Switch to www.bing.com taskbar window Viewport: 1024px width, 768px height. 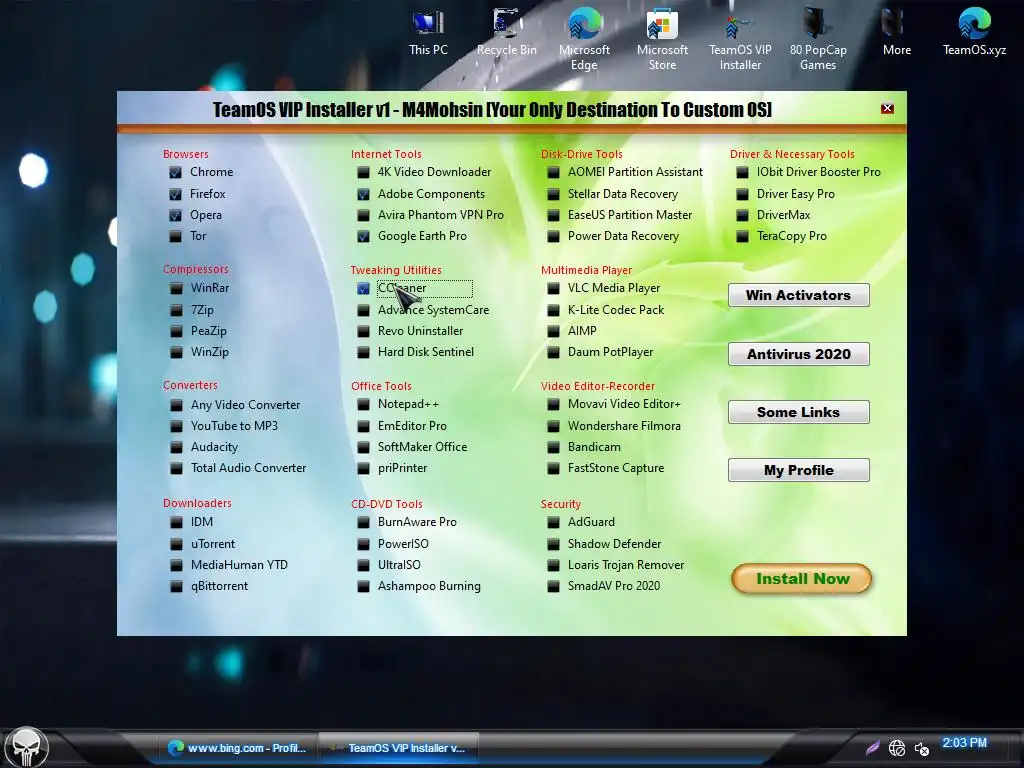coord(238,748)
